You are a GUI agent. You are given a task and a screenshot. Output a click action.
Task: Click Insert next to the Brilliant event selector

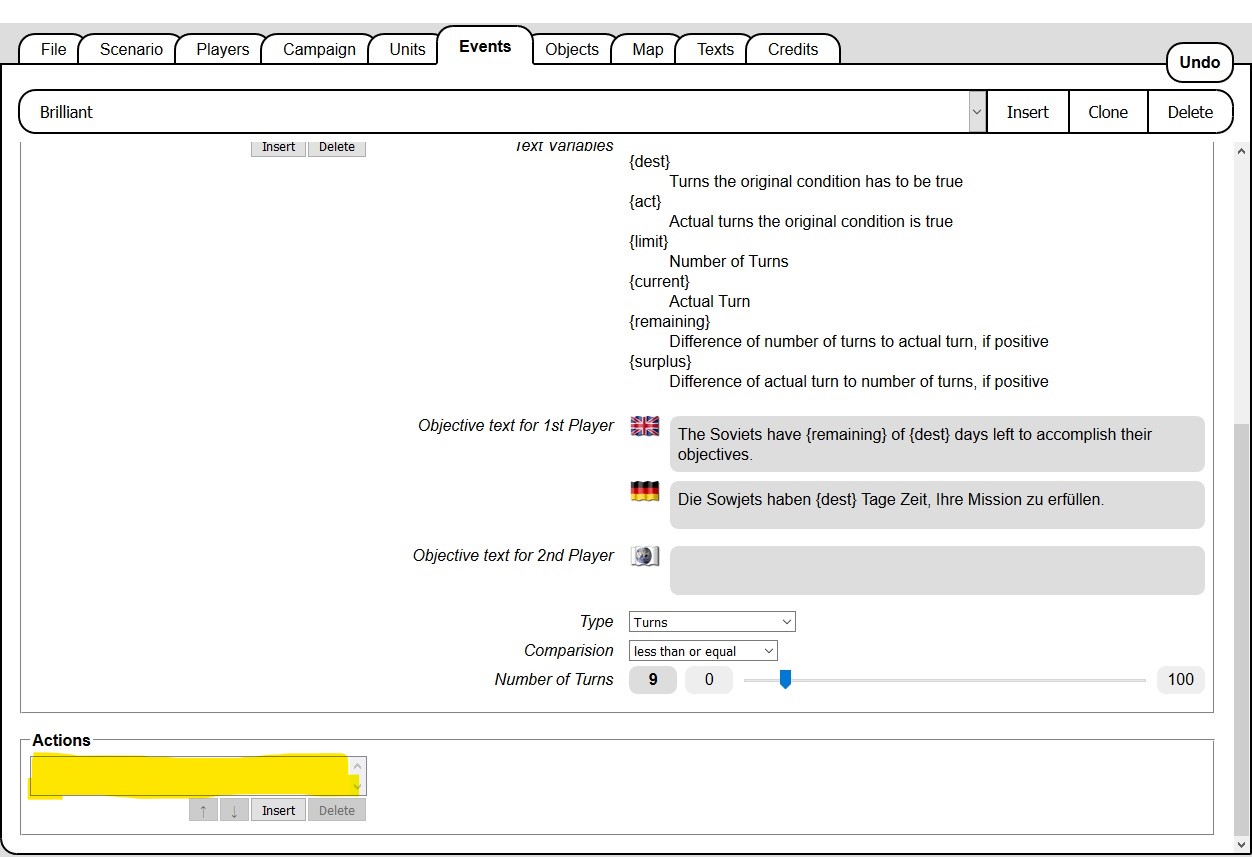pyautogui.click(x=1027, y=112)
